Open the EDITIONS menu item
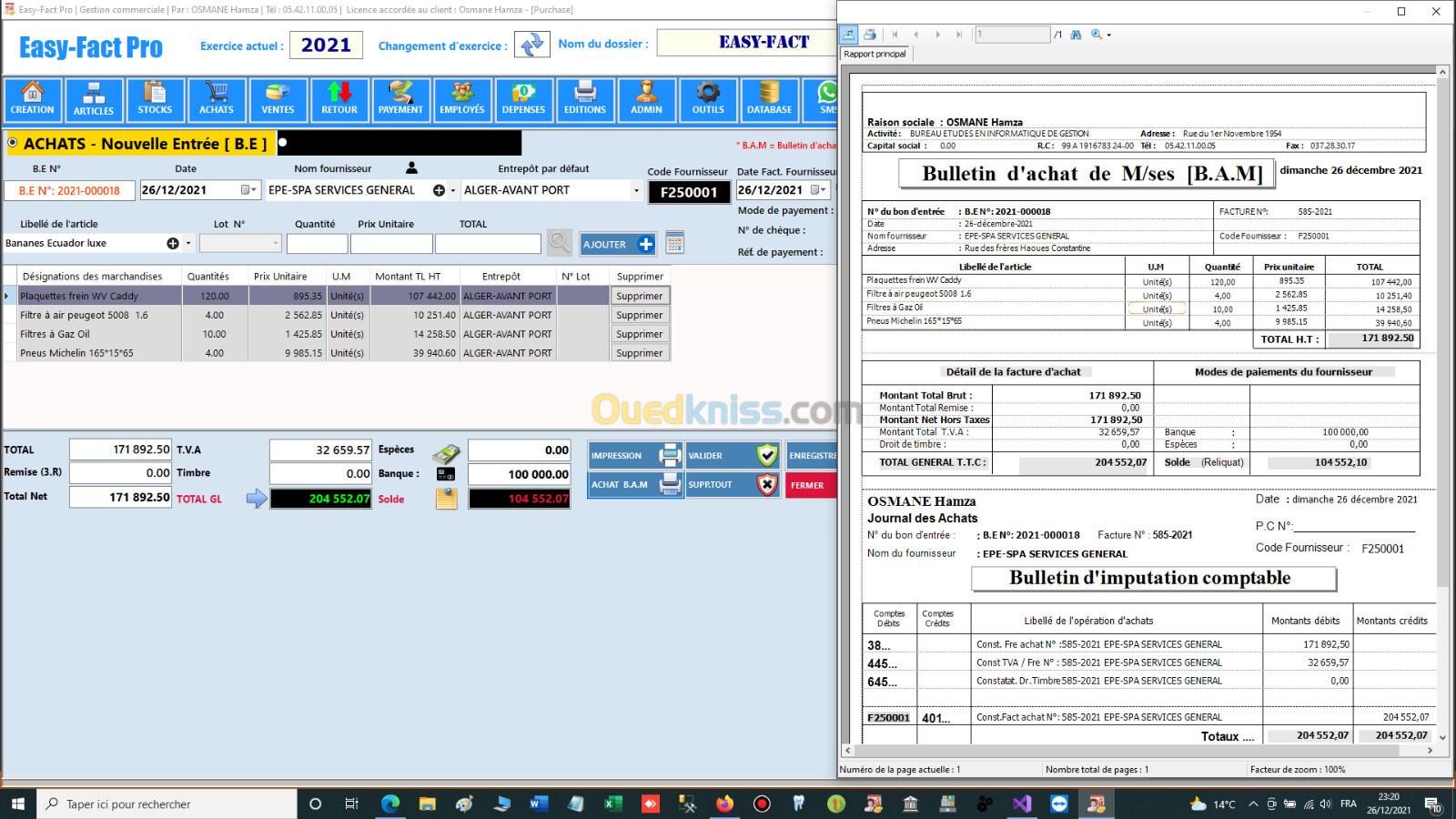This screenshot has height=819, width=1456. pyautogui.click(x=585, y=99)
